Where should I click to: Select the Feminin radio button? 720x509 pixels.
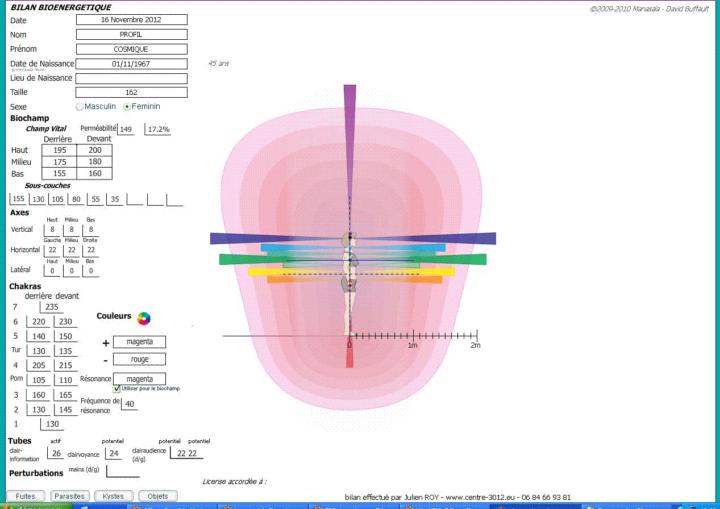coord(127,107)
